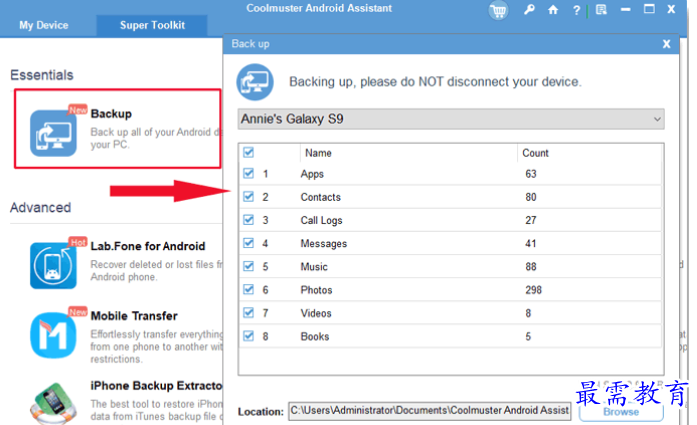Click the Name column header
This screenshot has width=697, height=425.
point(318,153)
